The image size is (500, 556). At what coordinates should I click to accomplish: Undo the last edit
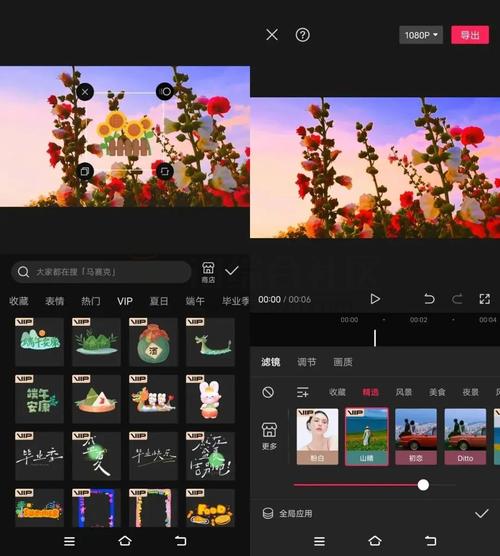[x=429, y=299]
